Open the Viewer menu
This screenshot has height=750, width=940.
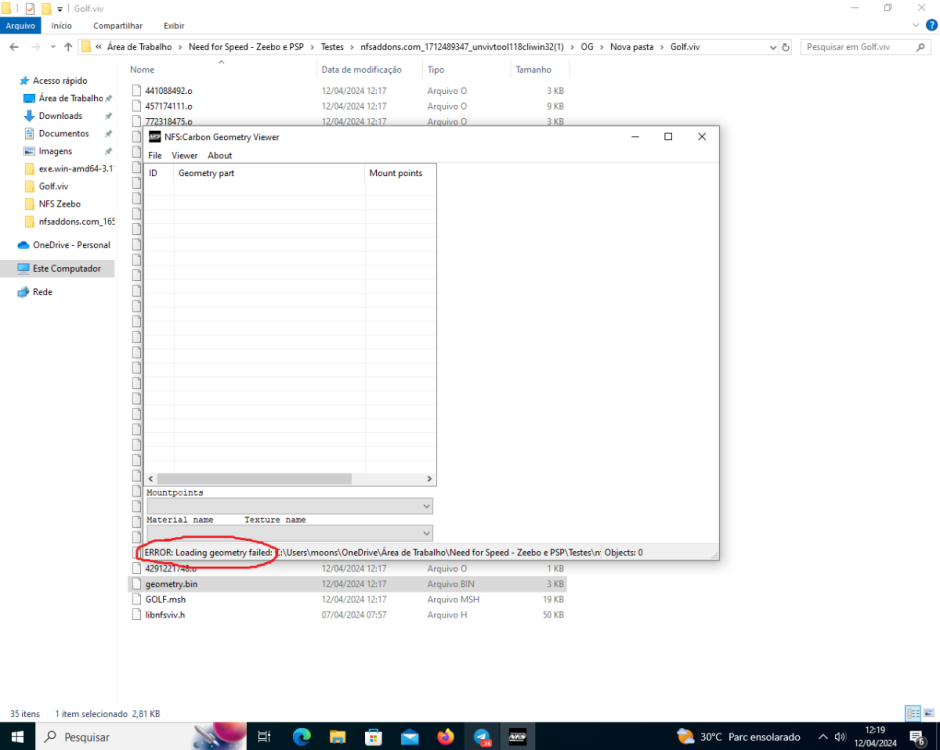tap(184, 155)
